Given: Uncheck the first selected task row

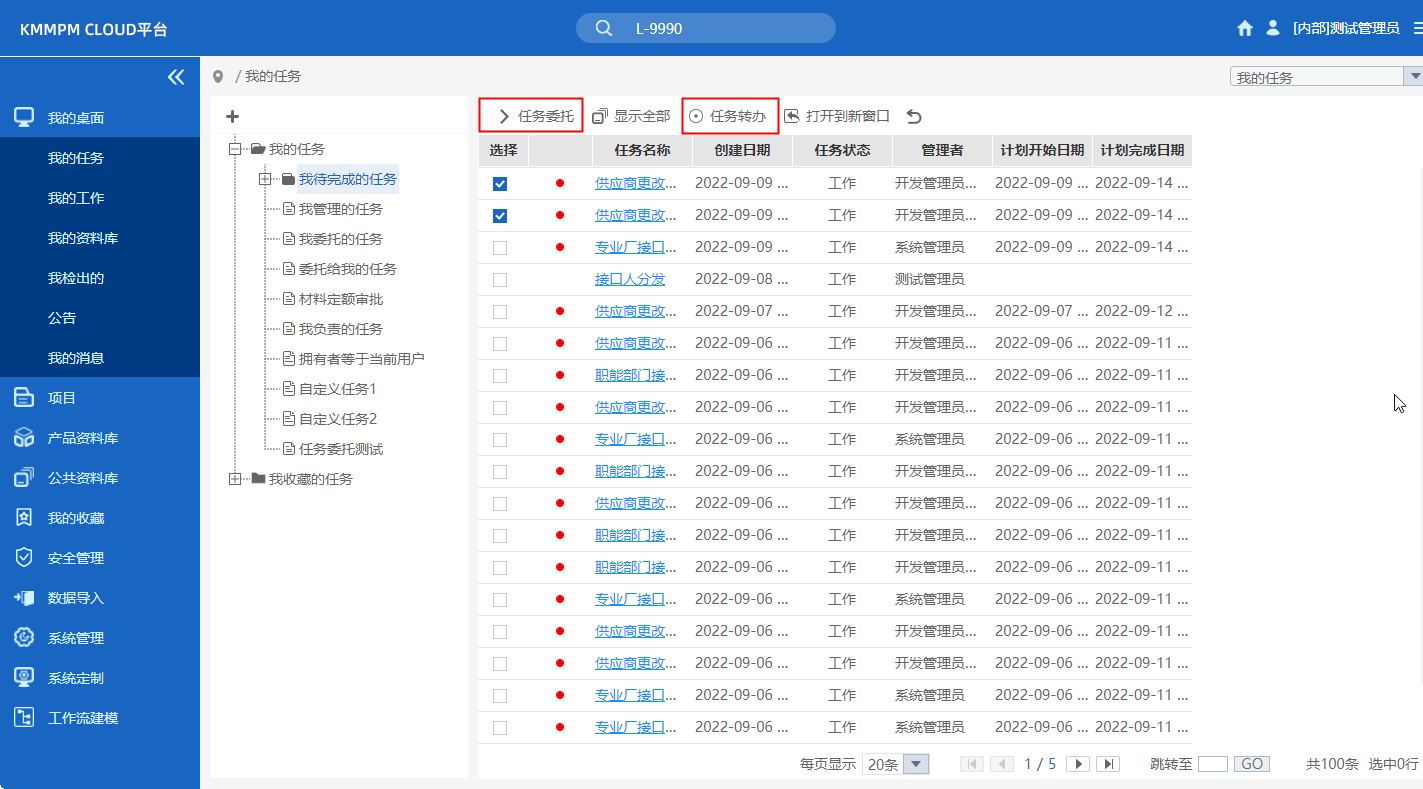Looking at the screenshot, I should click(x=499, y=183).
